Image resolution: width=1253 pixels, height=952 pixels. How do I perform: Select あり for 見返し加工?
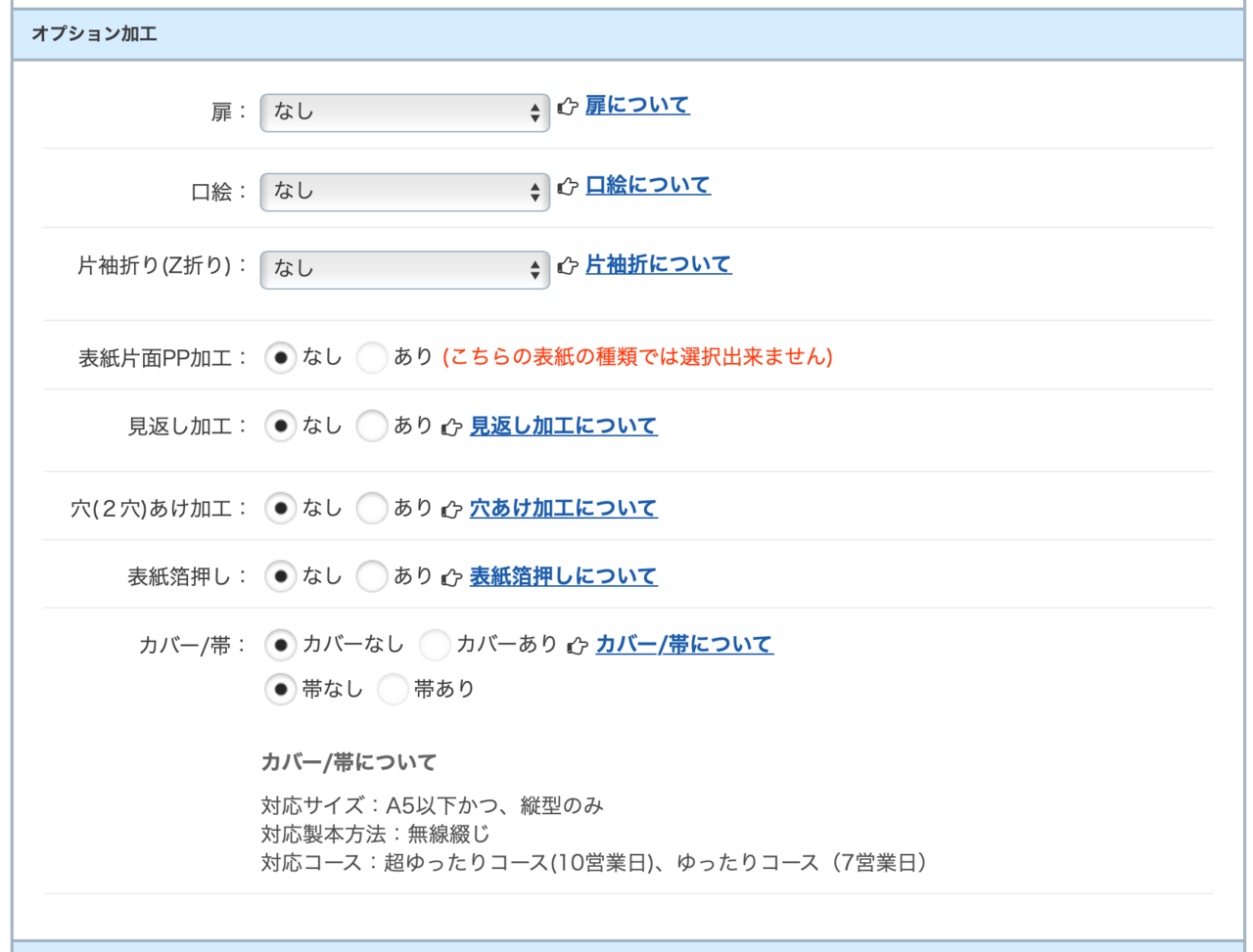click(x=372, y=426)
